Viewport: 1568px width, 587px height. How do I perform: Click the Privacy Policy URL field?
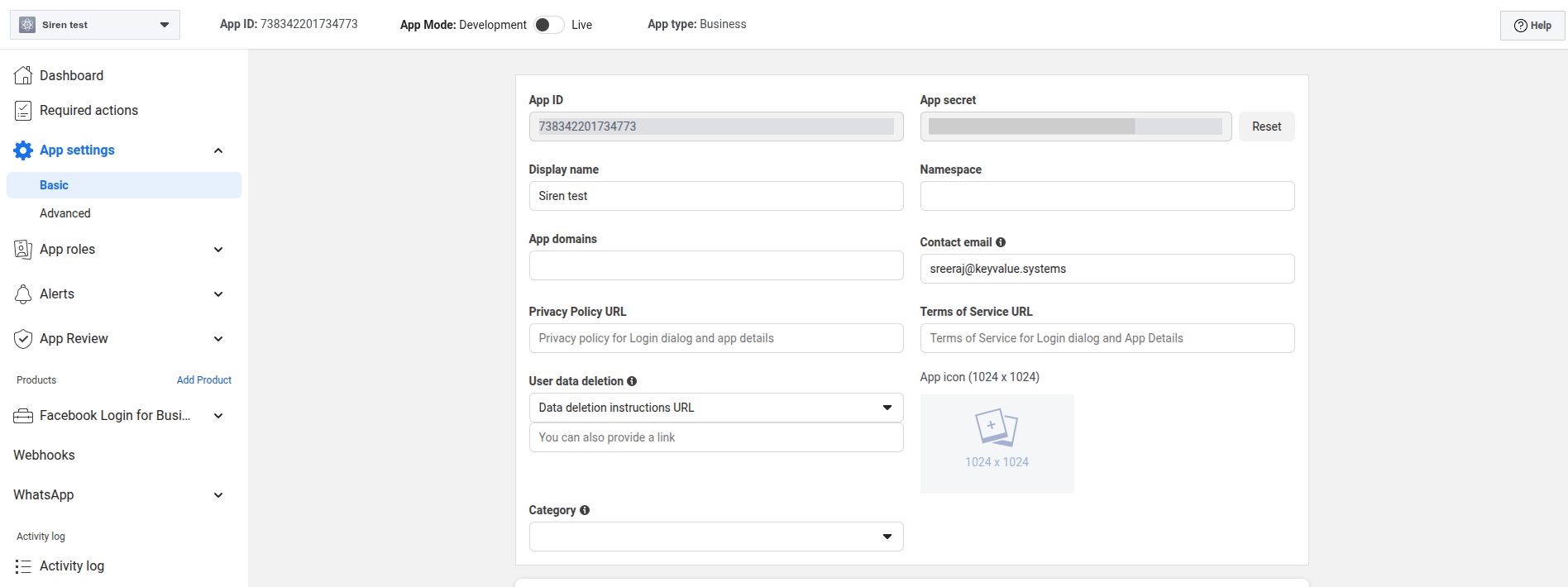coord(716,338)
